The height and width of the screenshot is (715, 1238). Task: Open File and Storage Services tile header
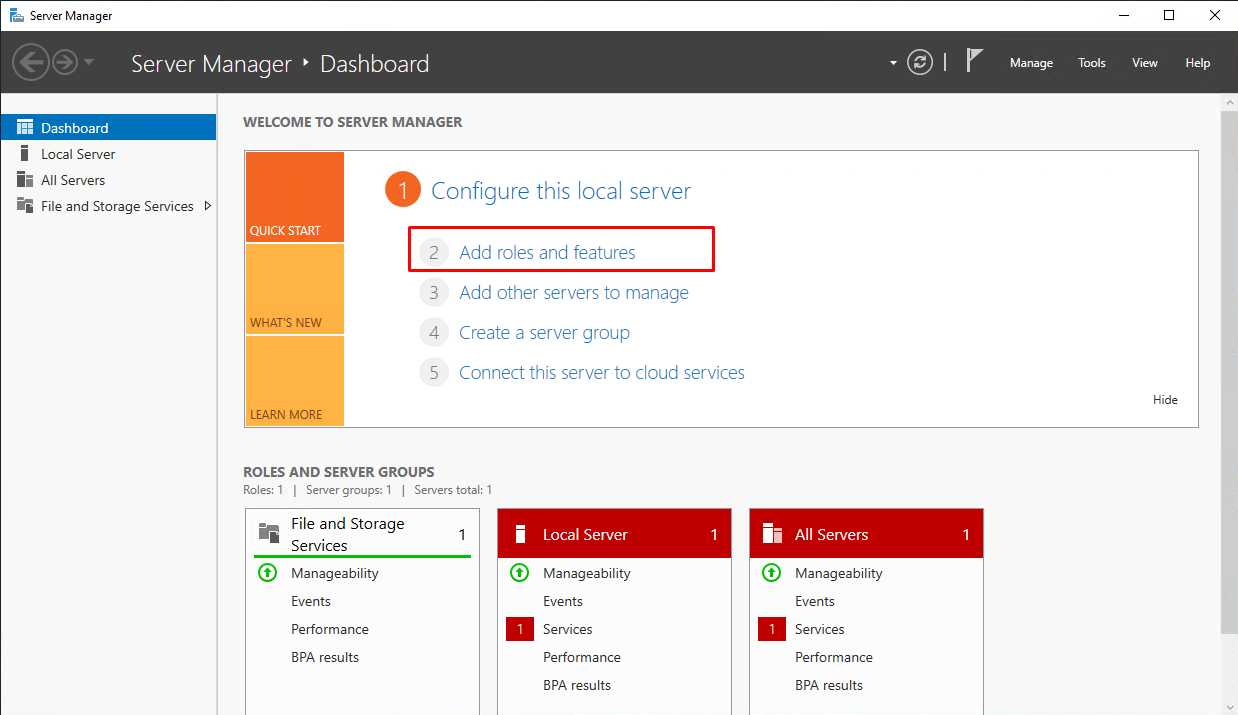pyautogui.click(x=362, y=534)
